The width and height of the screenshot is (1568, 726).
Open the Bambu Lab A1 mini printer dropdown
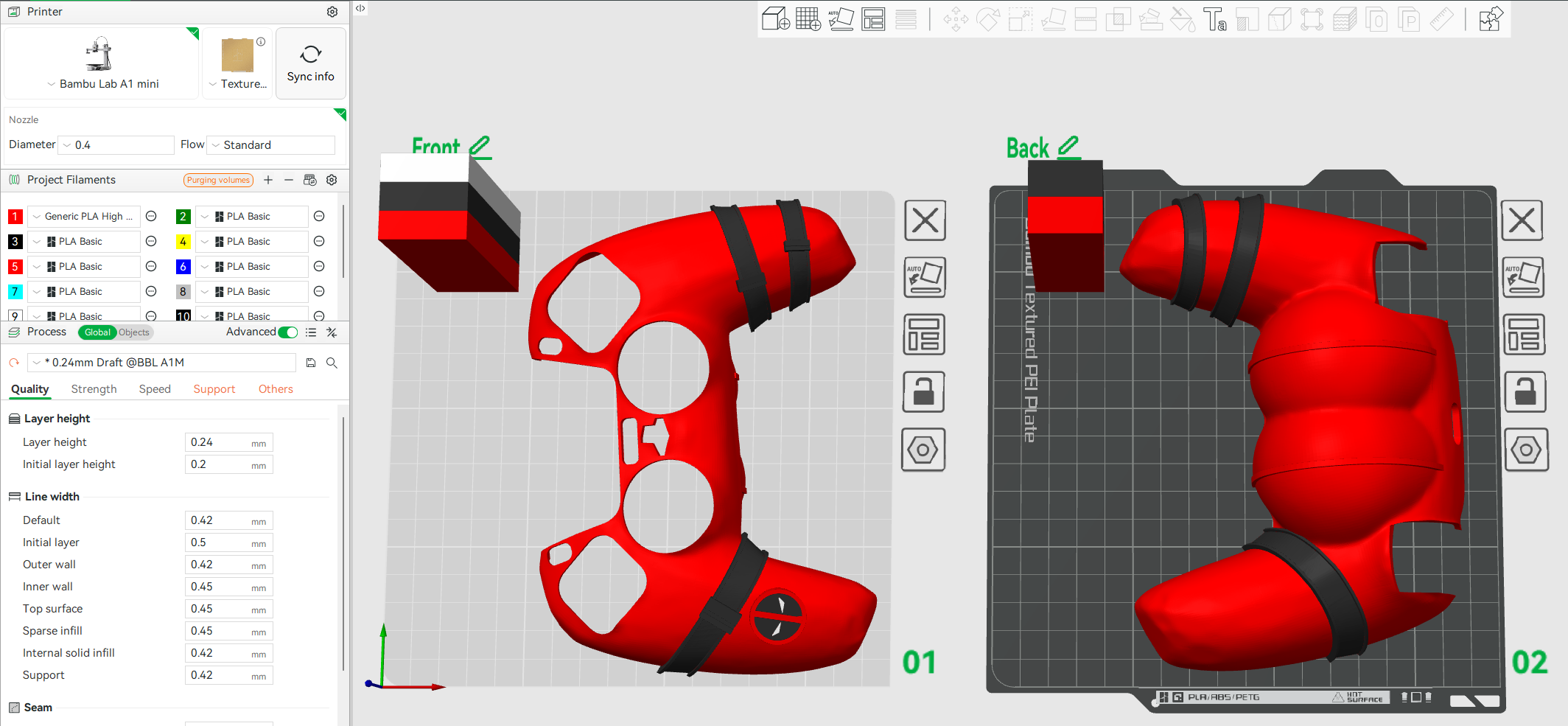pos(102,84)
